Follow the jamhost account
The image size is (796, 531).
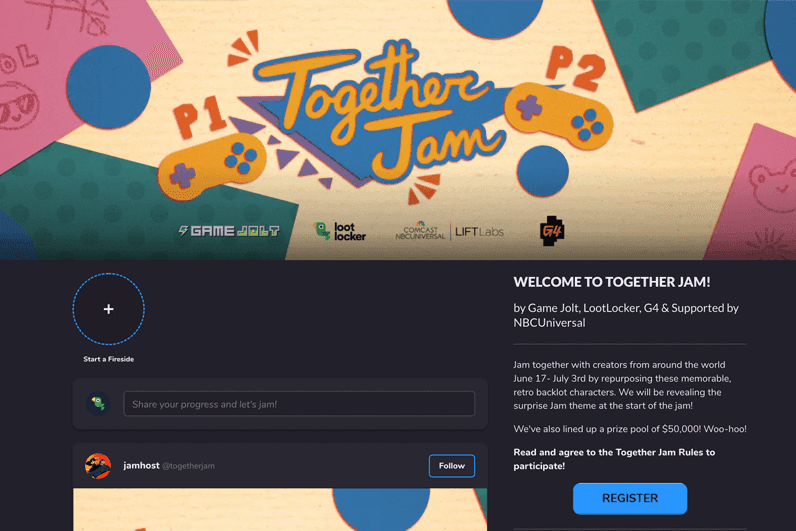[x=452, y=466]
